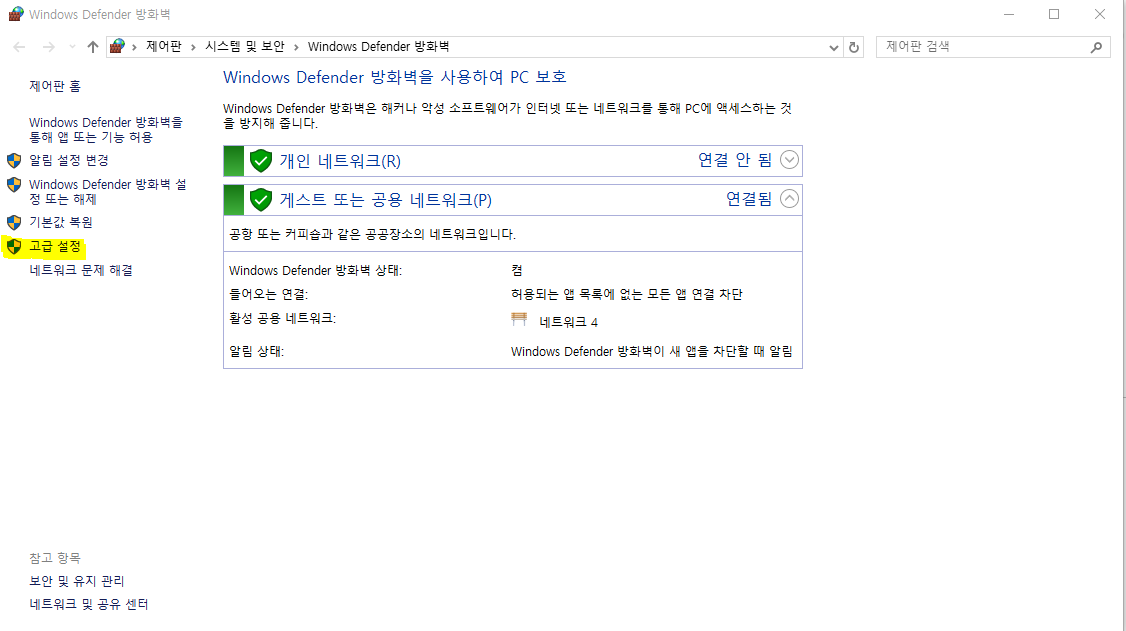Open 보안 및 유지 관리 link
The image size is (1126, 631).
[x=76, y=581]
